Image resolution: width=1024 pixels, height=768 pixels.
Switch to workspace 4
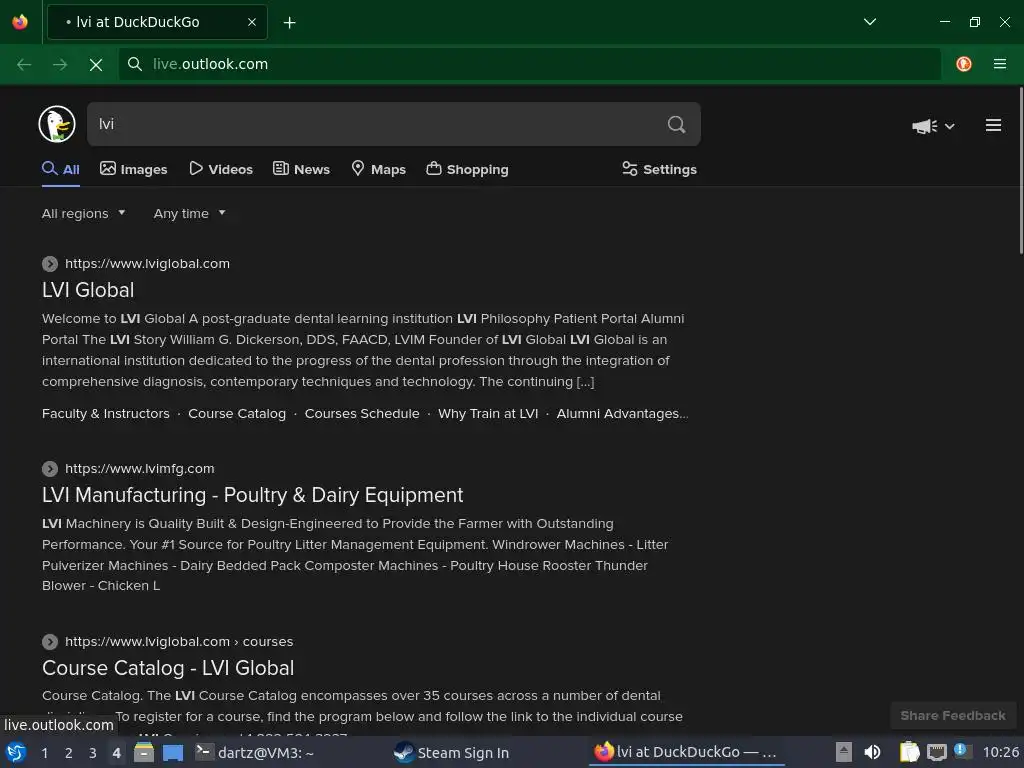[117, 753]
